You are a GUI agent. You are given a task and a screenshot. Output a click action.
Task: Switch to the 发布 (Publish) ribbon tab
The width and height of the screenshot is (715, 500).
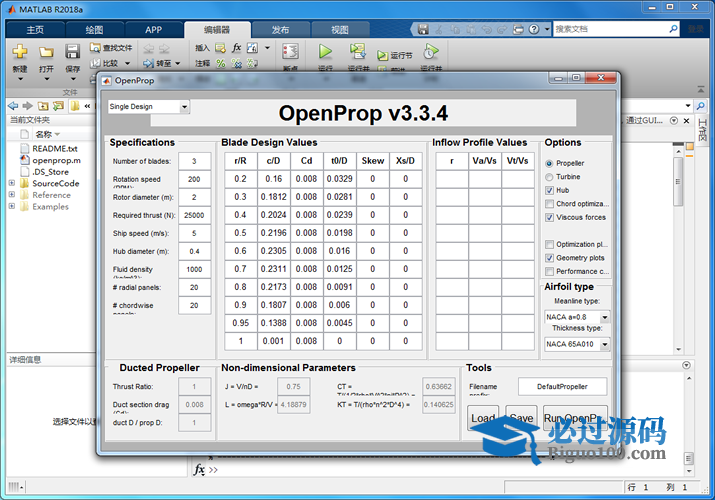[280, 30]
